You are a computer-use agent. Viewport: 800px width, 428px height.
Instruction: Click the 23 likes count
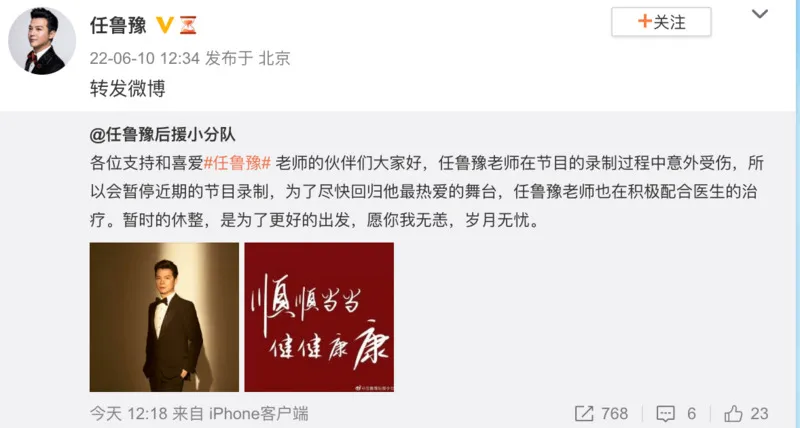(759, 413)
